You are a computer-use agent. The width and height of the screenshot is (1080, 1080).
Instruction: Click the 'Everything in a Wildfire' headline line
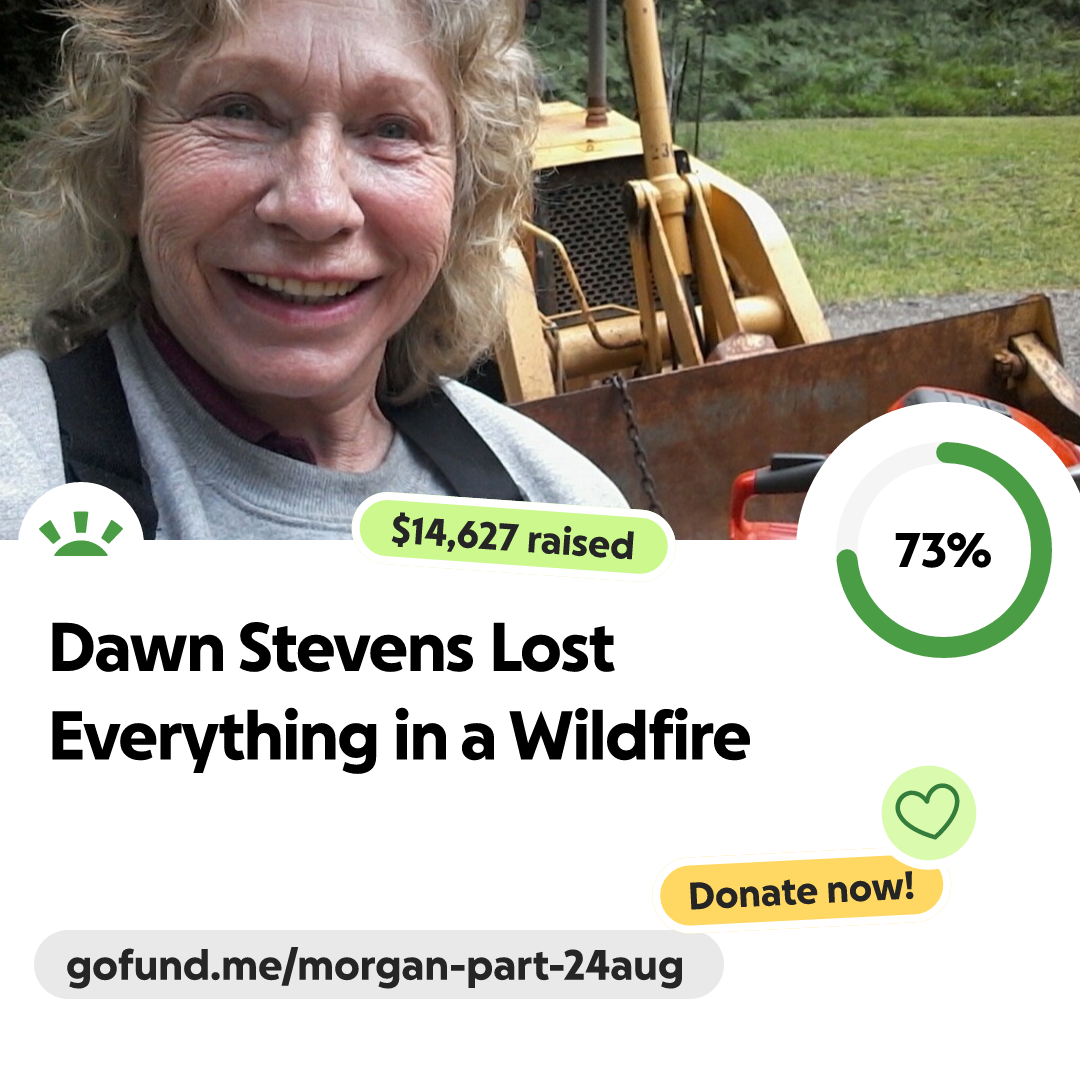coord(399,737)
